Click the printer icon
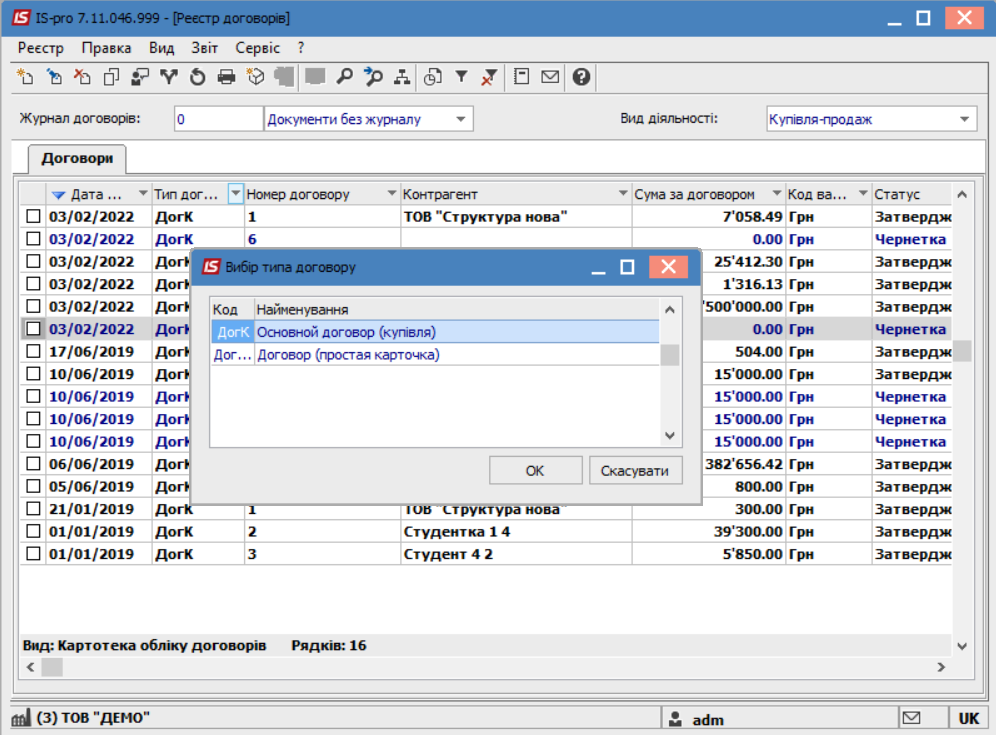The width and height of the screenshot is (996, 735). (x=226, y=77)
